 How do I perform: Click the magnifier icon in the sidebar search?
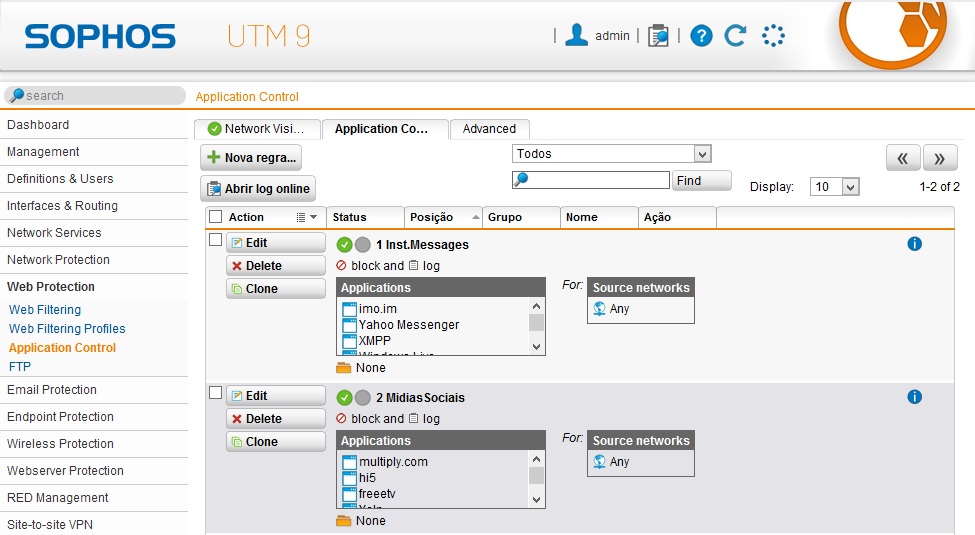point(17,95)
